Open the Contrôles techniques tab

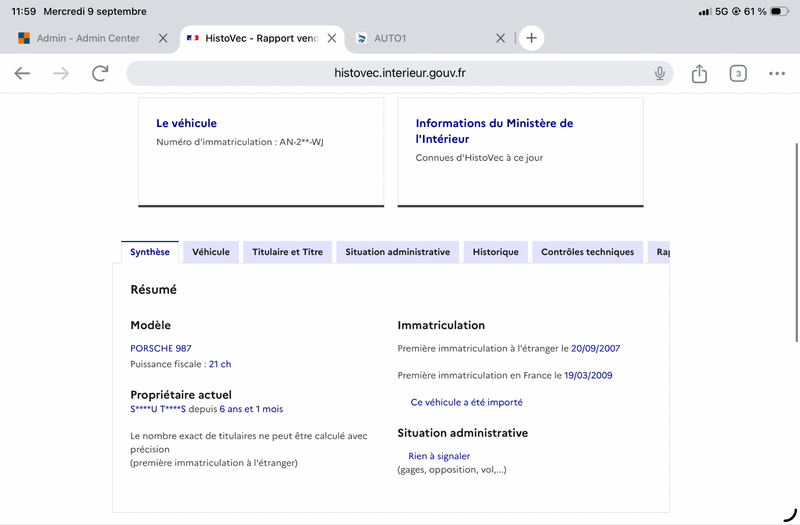point(587,252)
